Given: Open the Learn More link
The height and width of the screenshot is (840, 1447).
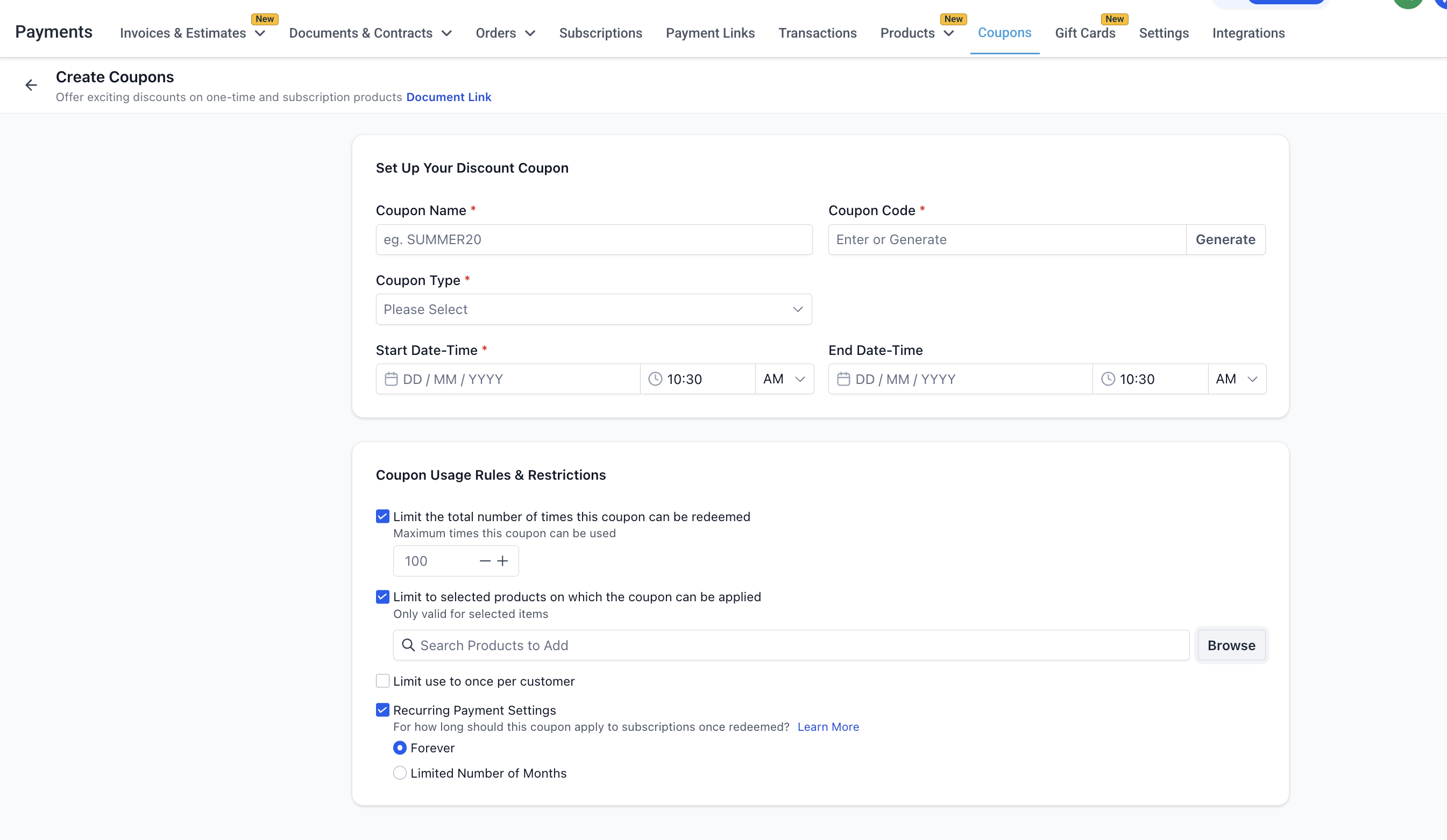Looking at the screenshot, I should pyautogui.click(x=828, y=727).
